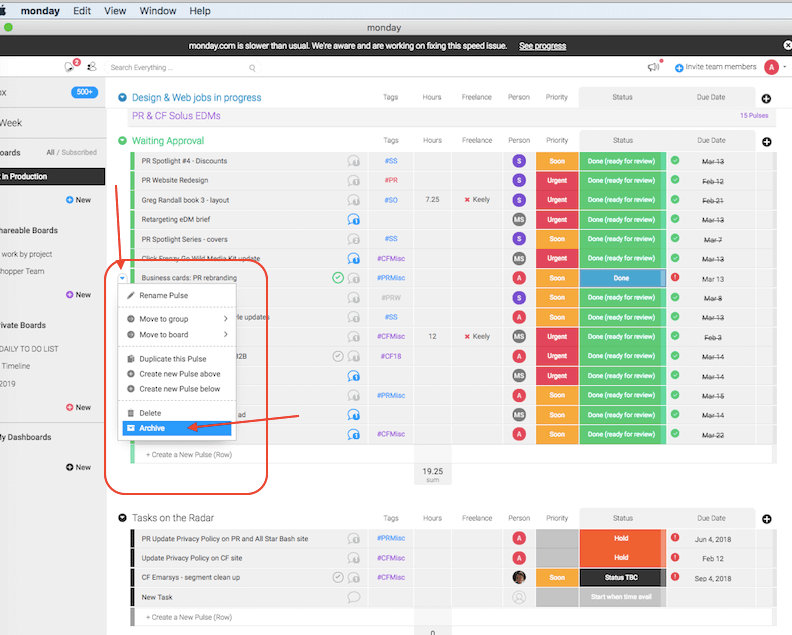Collapse the Tasks on the Radar group
Screen dimensions: 792x635
coord(122,518)
